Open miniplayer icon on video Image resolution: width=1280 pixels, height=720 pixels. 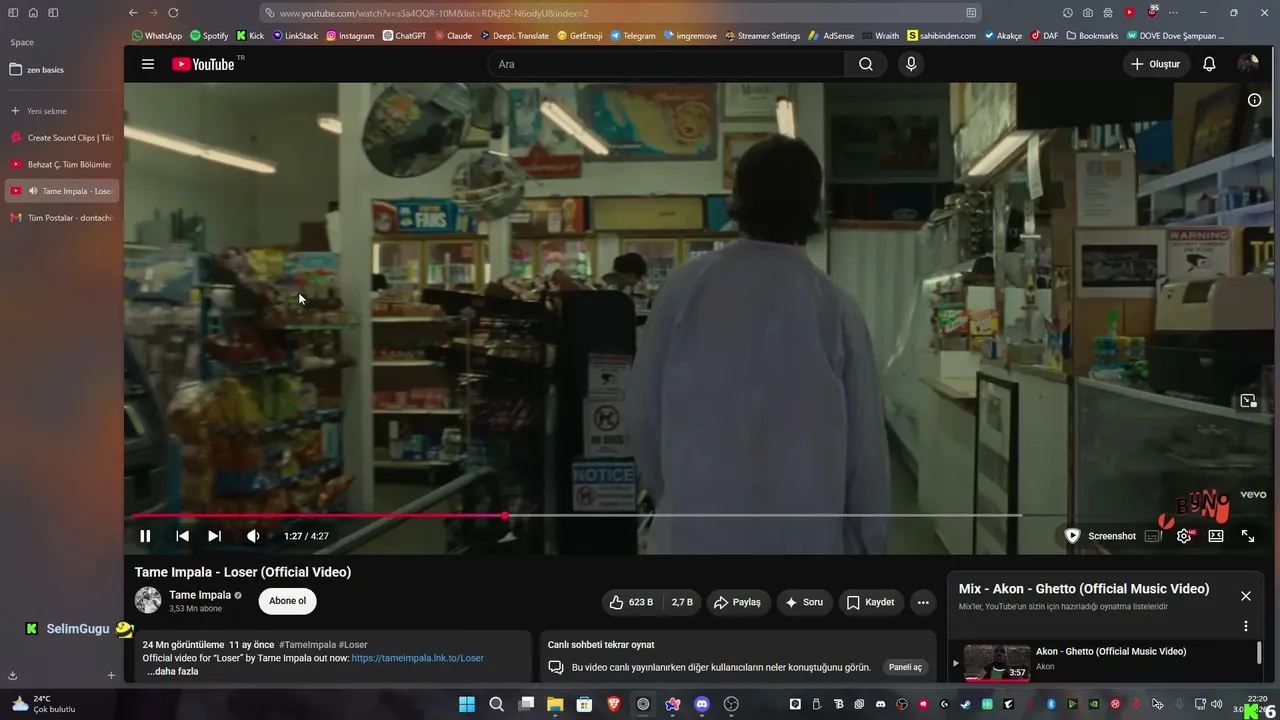pos(1248,401)
